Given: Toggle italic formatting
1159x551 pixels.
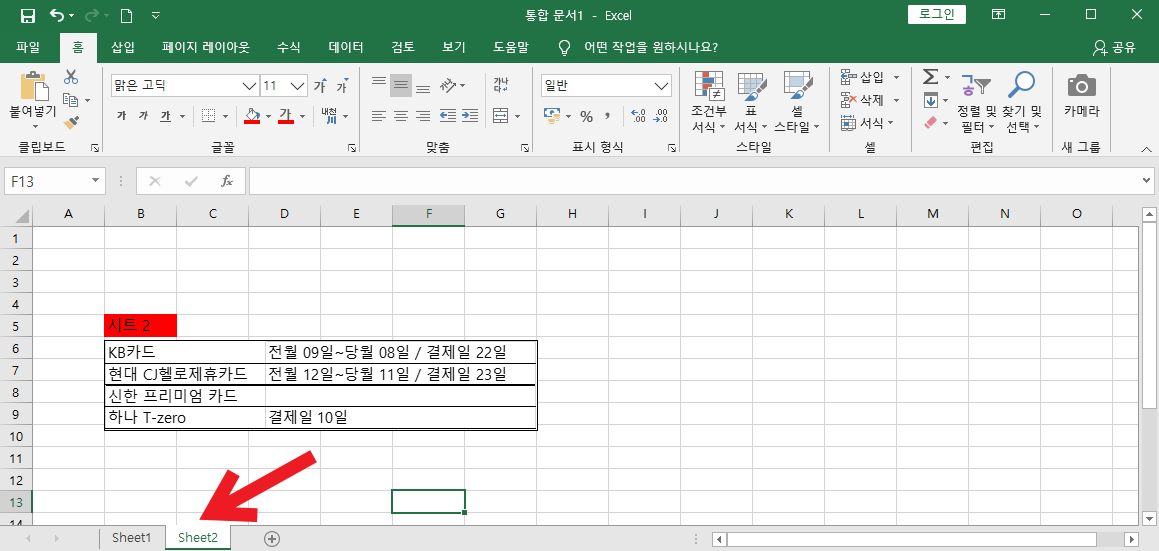Looking at the screenshot, I should [143, 115].
